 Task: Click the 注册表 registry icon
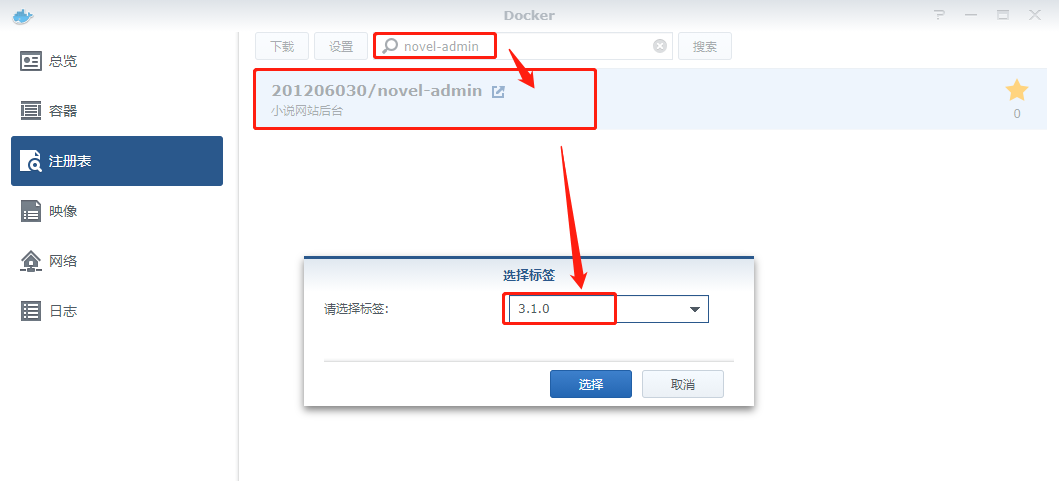(x=30, y=161)
